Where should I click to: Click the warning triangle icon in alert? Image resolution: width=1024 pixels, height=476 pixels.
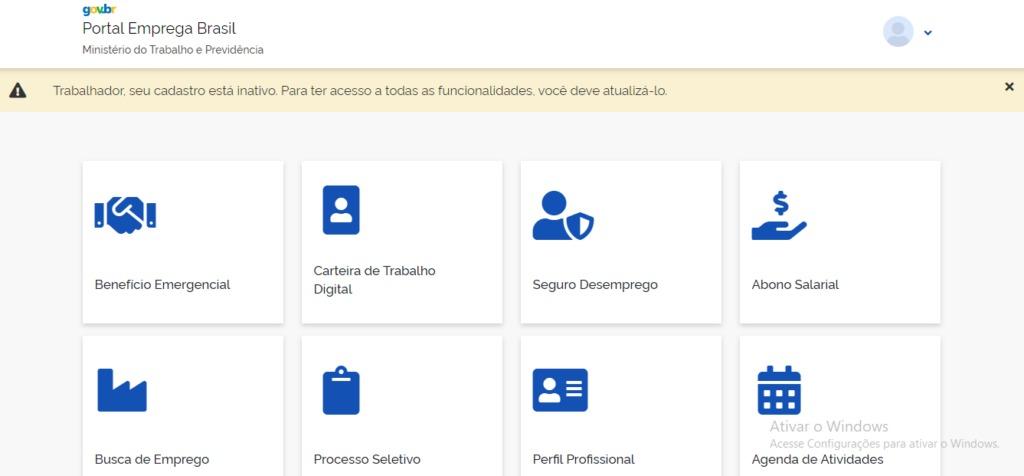point(18,91)
